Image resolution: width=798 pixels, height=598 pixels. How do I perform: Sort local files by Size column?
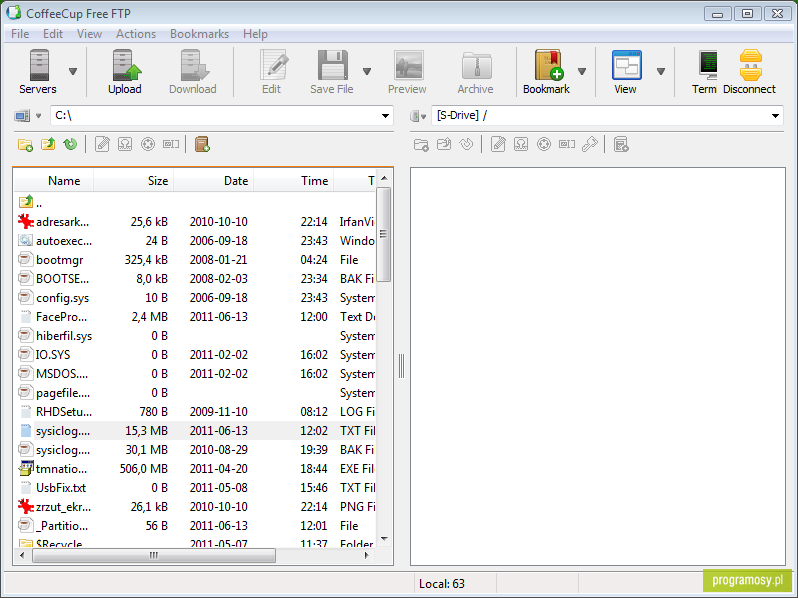tap(134, 181)
